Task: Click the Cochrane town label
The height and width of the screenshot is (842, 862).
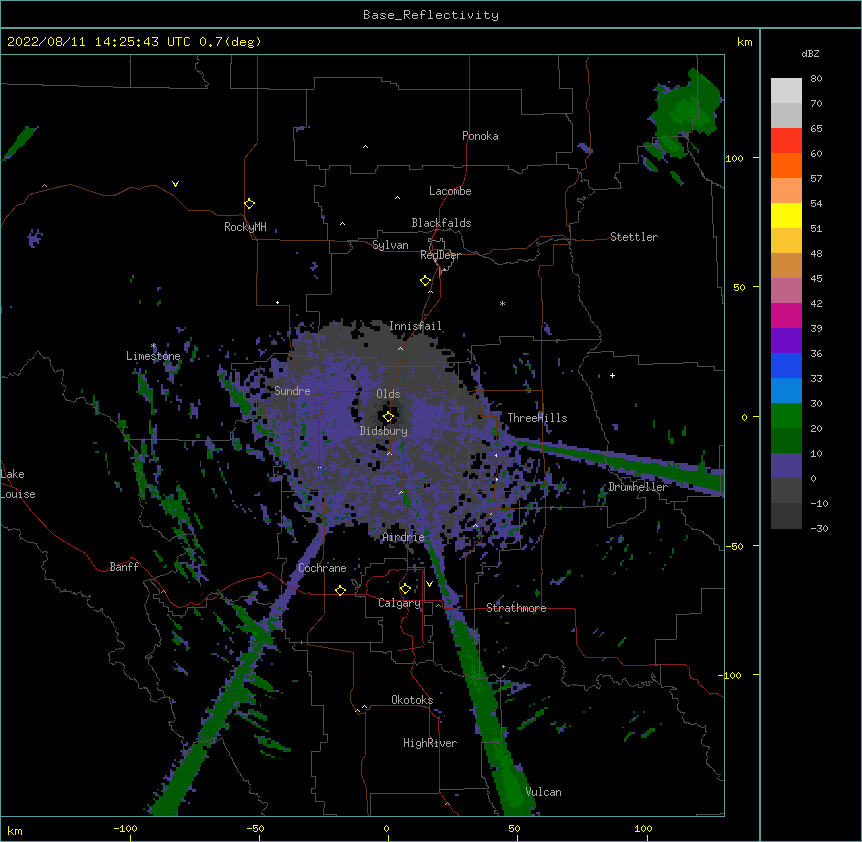Action: tap(322, 568)
